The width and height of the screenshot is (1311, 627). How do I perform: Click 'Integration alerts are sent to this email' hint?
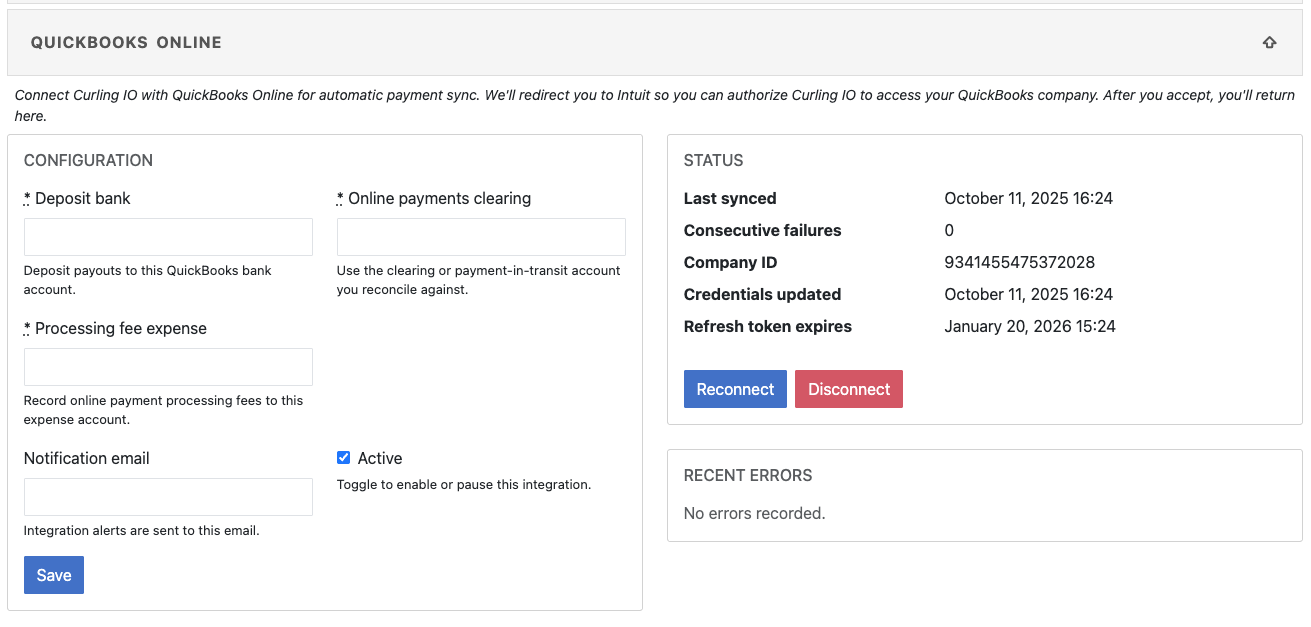[142, 530]
